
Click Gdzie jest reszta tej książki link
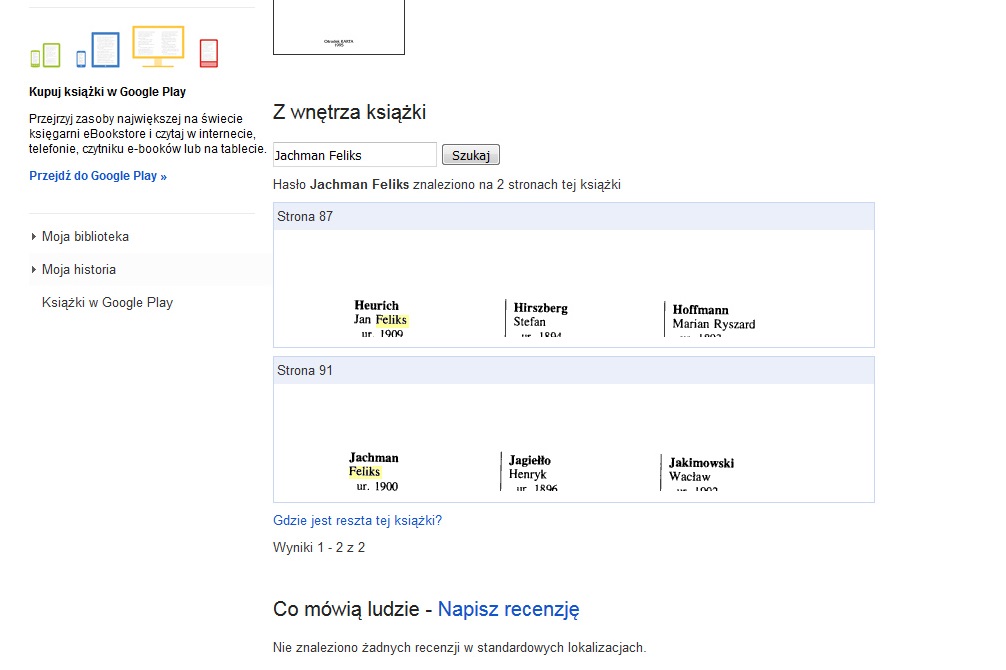point(357,521)
